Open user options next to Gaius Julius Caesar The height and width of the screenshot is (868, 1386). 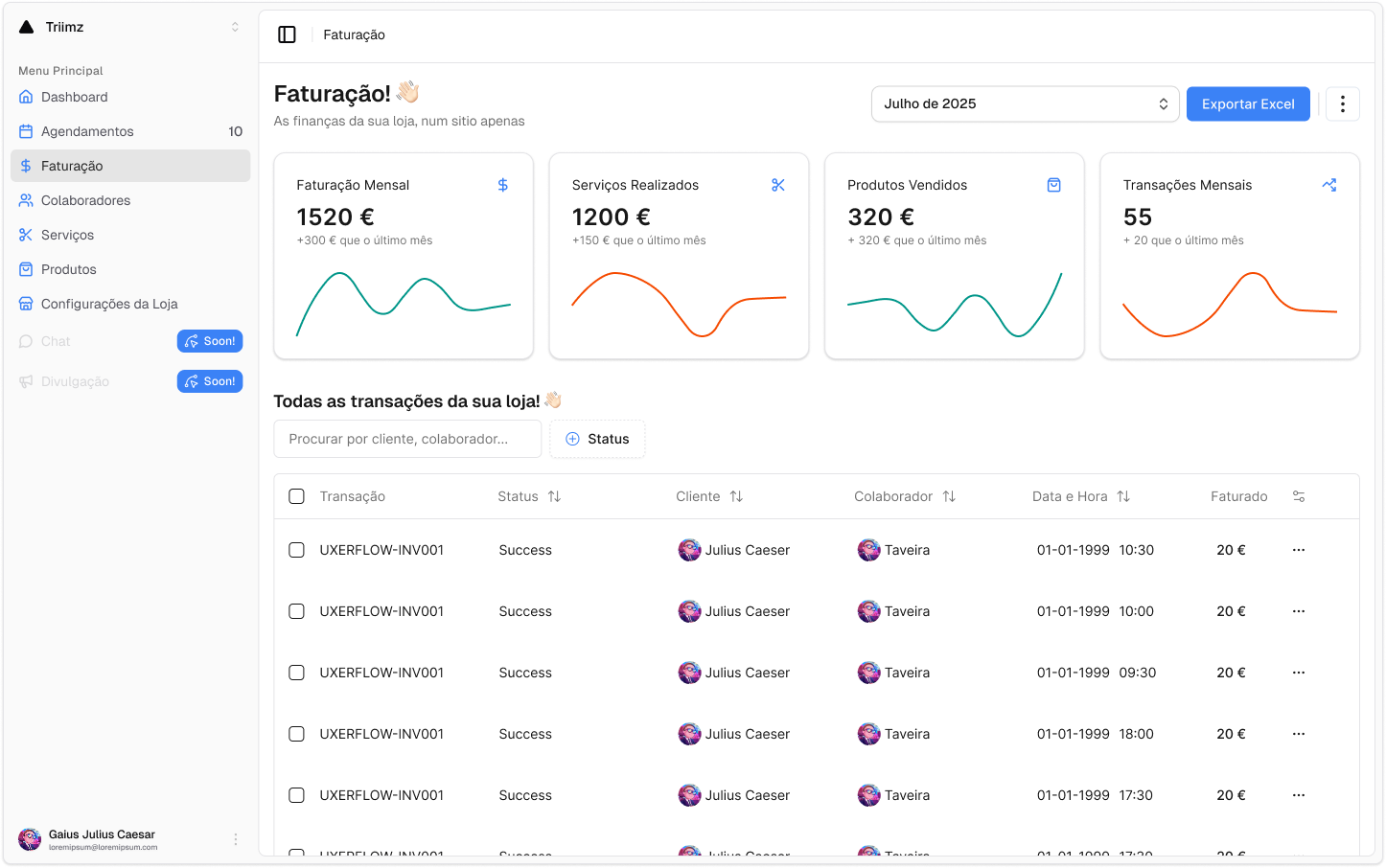click(x=236, y=839)
